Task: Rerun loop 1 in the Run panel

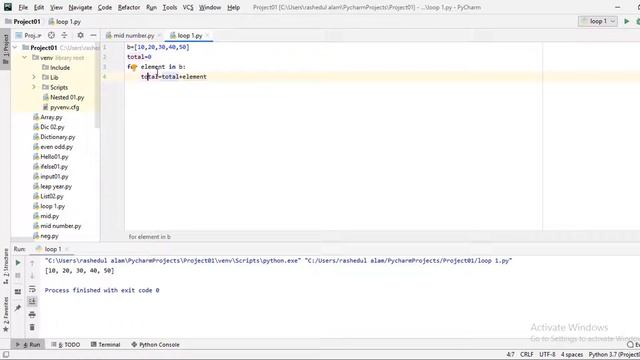Action: [x=18, y=263]
